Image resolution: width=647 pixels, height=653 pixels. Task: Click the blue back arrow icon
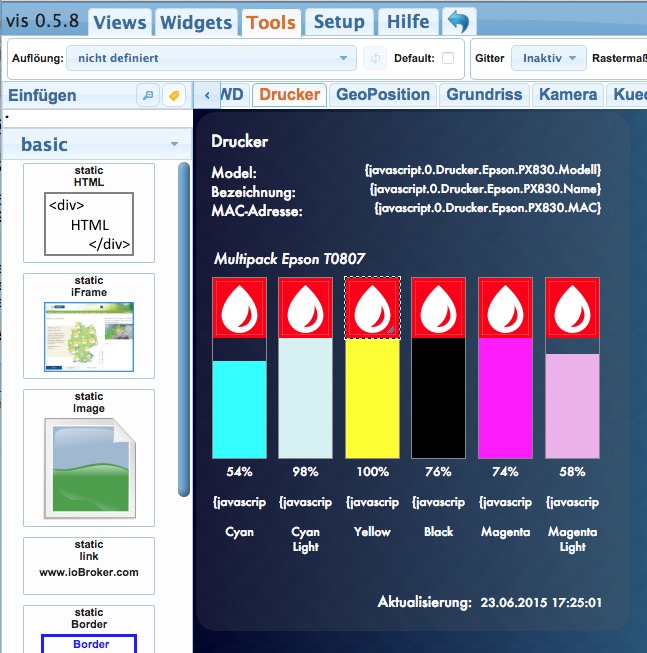point(459,22)
